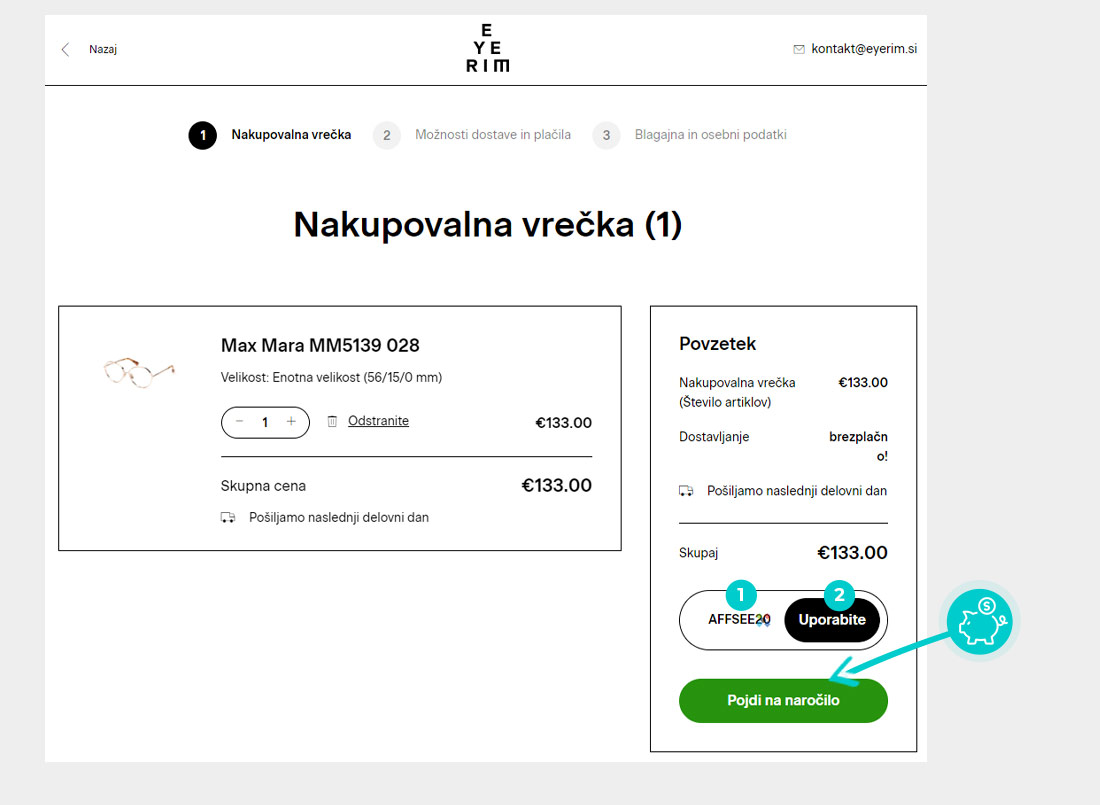Click the green Pojdi na naročilo button
This screenshot has width=1100, height=805.
coord(783,701)
